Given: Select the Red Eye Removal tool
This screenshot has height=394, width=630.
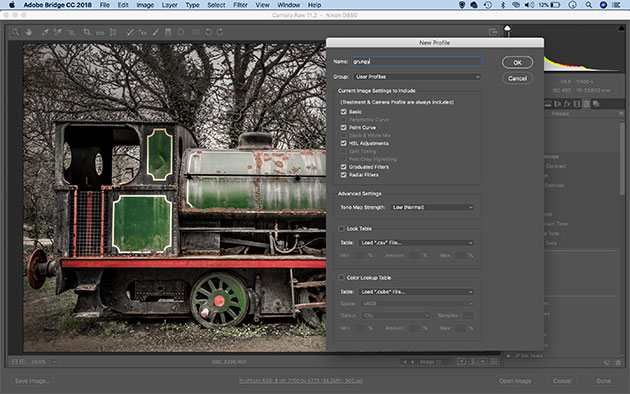Looking at the screenshot, I should pyautogui.click(x=143, y=32).
